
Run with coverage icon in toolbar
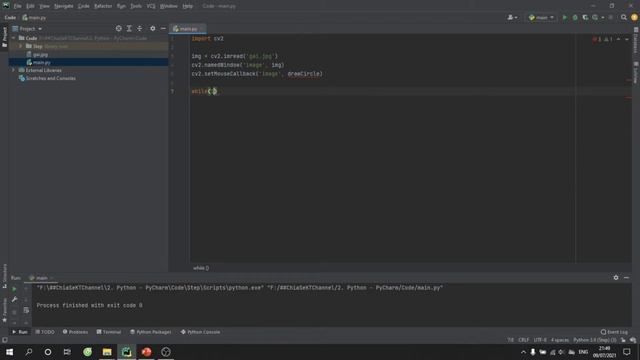[585, 18]
